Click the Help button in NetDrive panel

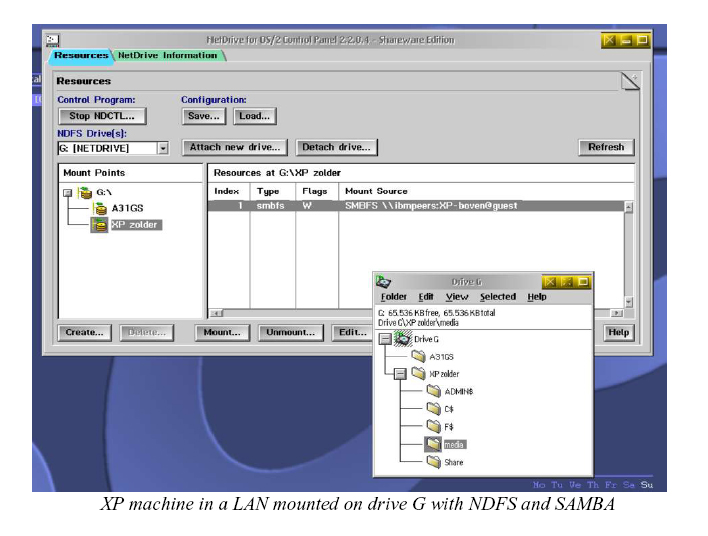tap(619, 333)
